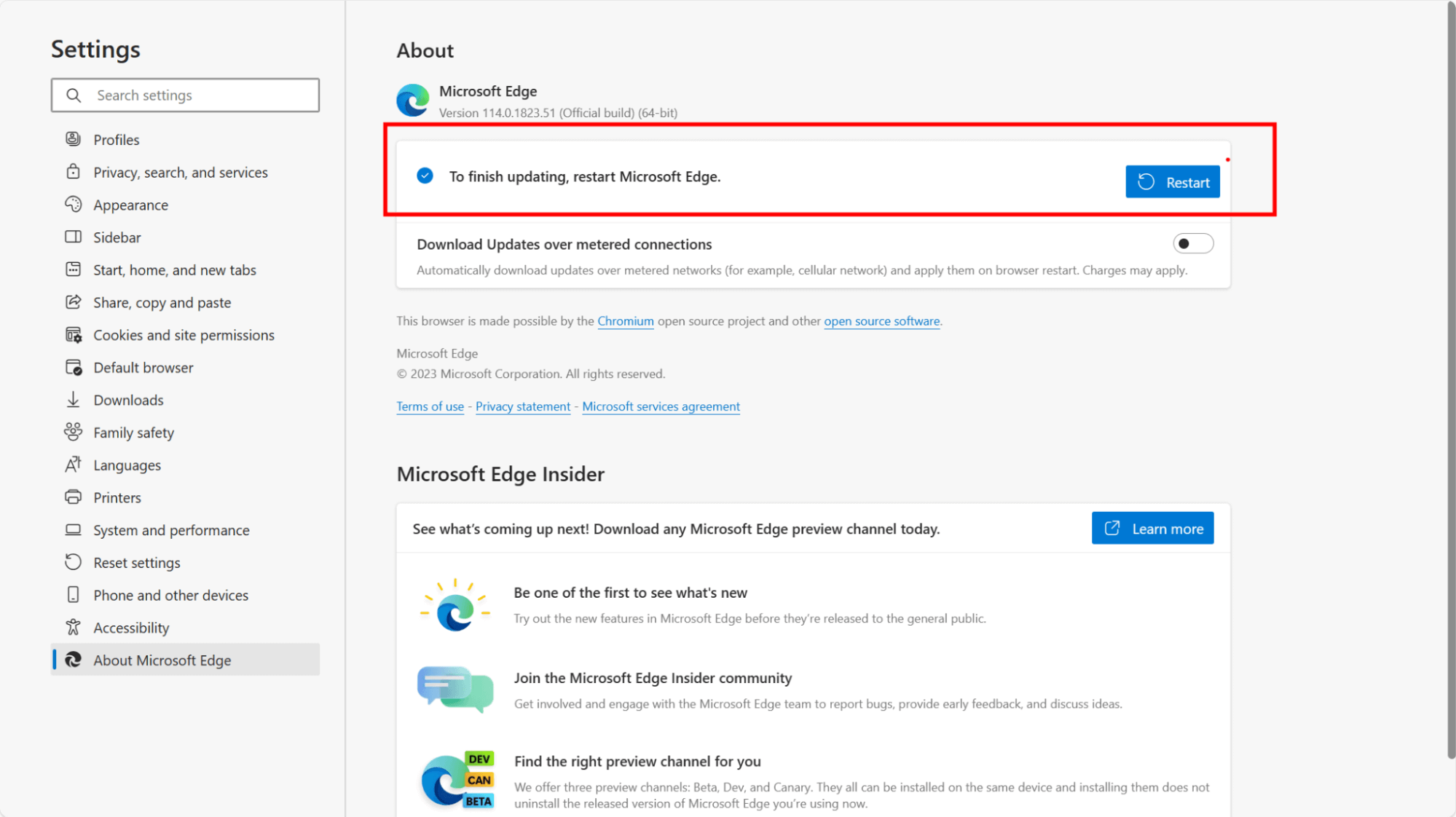
Task: Click the Cookies and site permissions icon
Action: pos(73,335)
